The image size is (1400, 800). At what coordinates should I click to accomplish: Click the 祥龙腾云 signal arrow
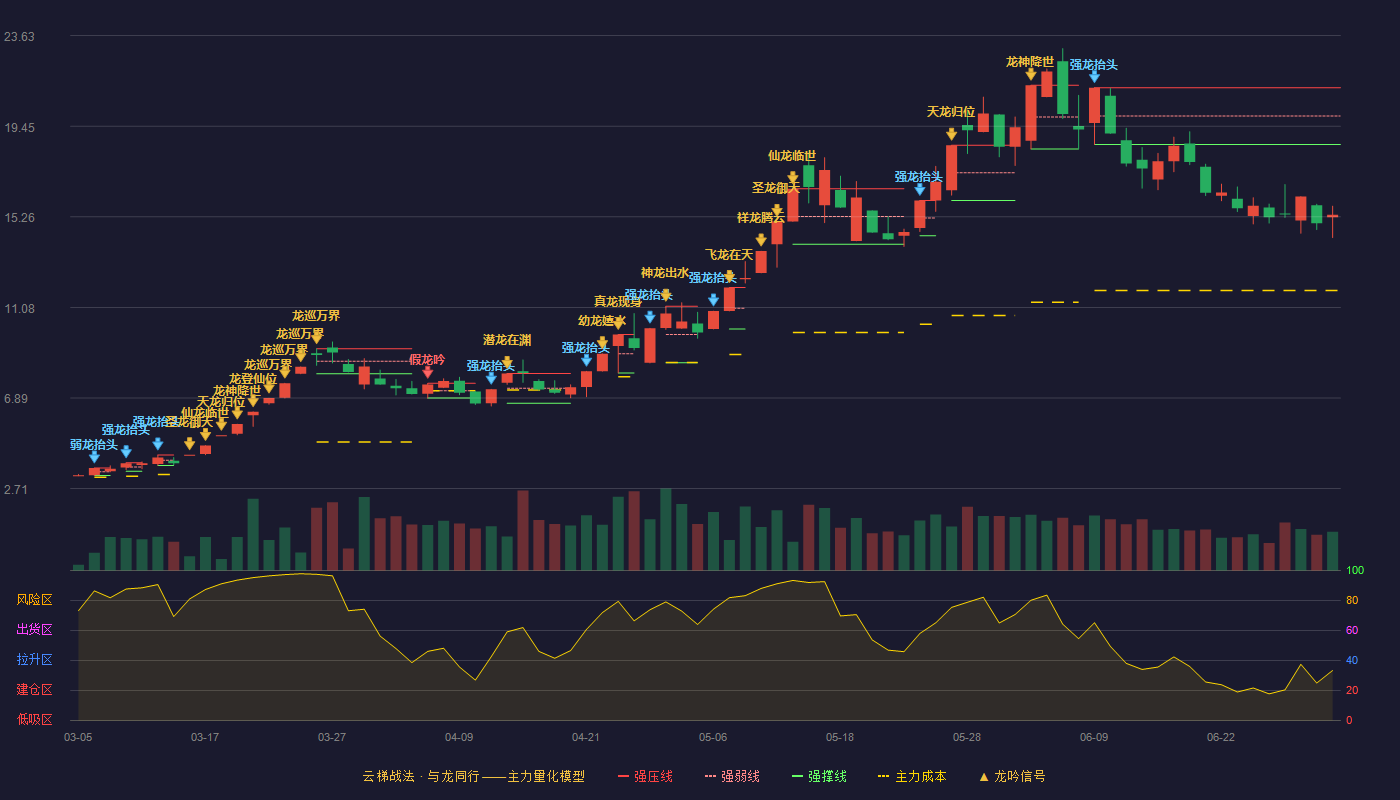point(761,240)
